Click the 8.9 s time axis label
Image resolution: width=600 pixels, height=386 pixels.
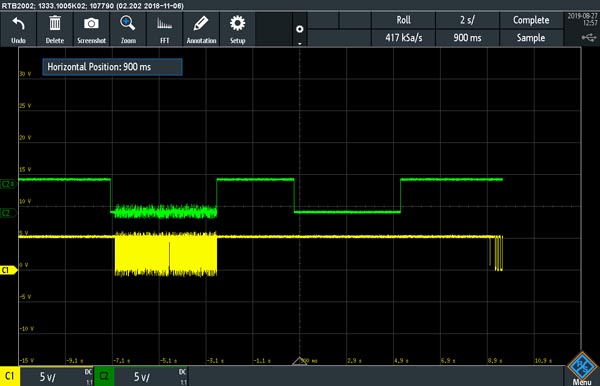point(495,361)
